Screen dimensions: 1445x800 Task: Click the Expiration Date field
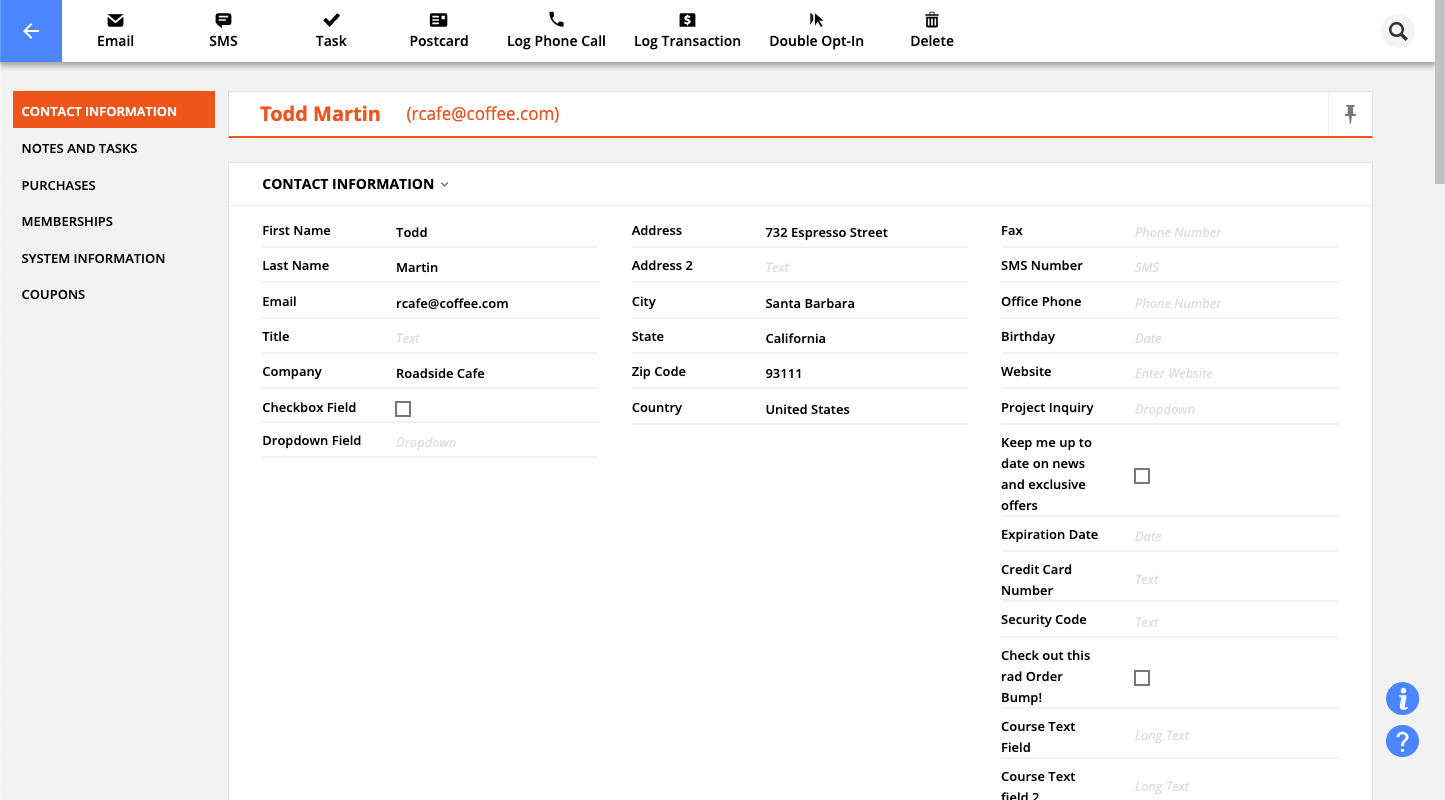(x=1235, y=535)
